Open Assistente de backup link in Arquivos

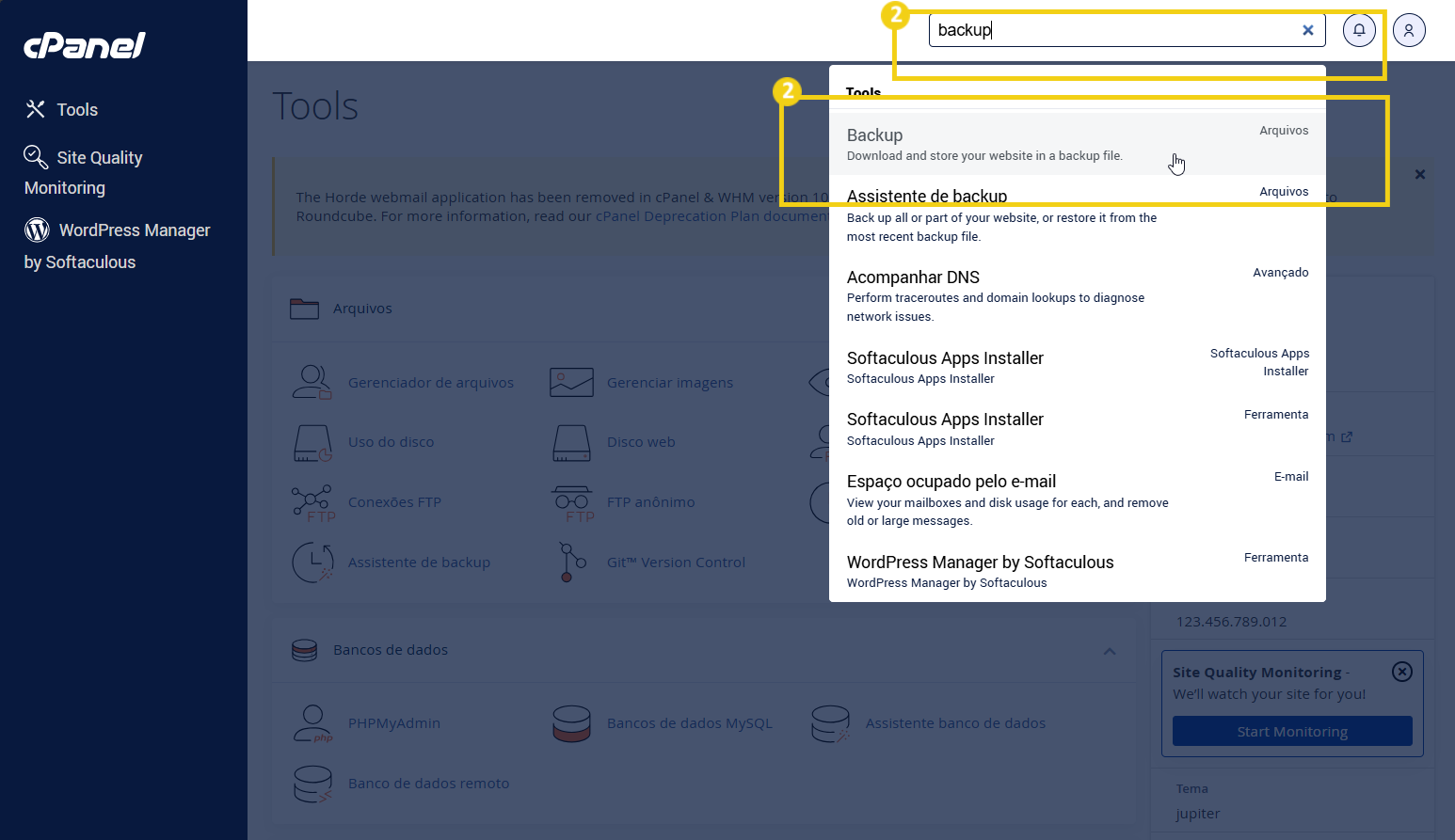[419, 563]
